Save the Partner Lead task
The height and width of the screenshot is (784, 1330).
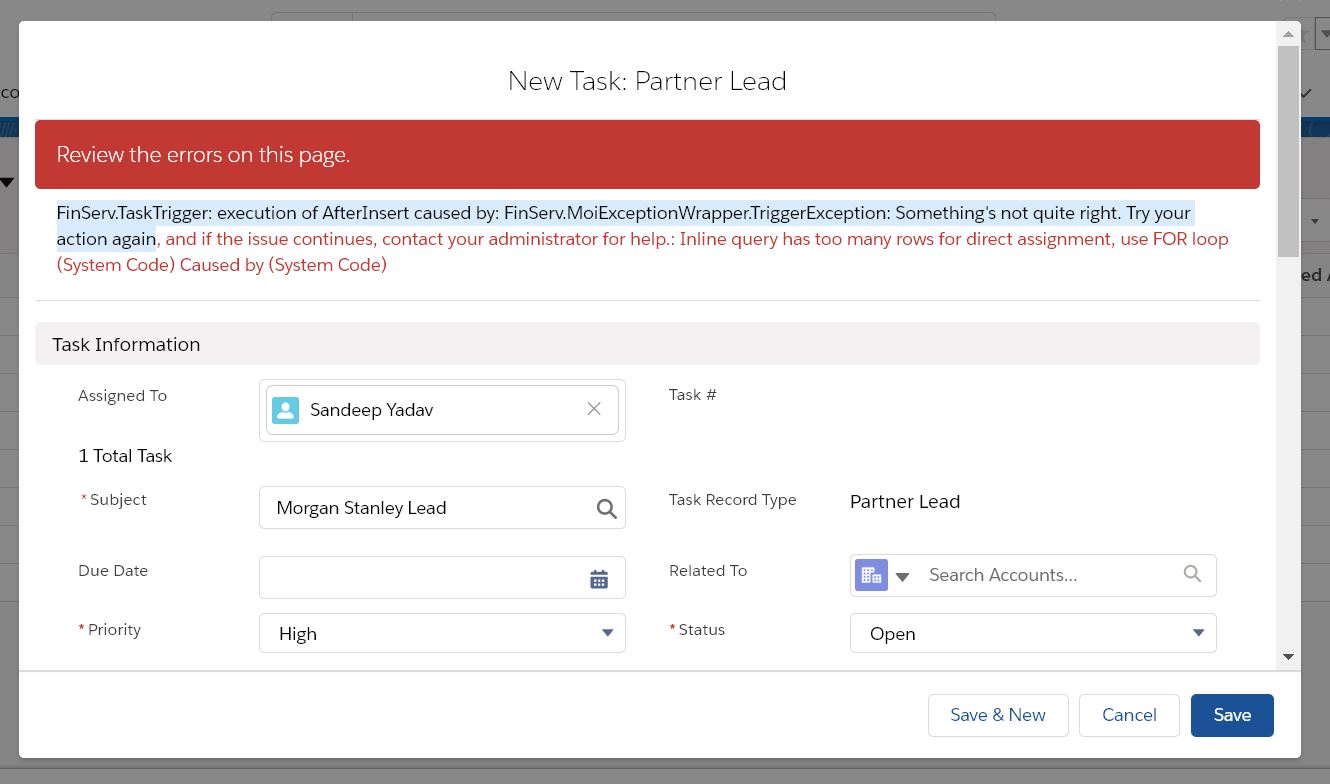point(1232,715)
